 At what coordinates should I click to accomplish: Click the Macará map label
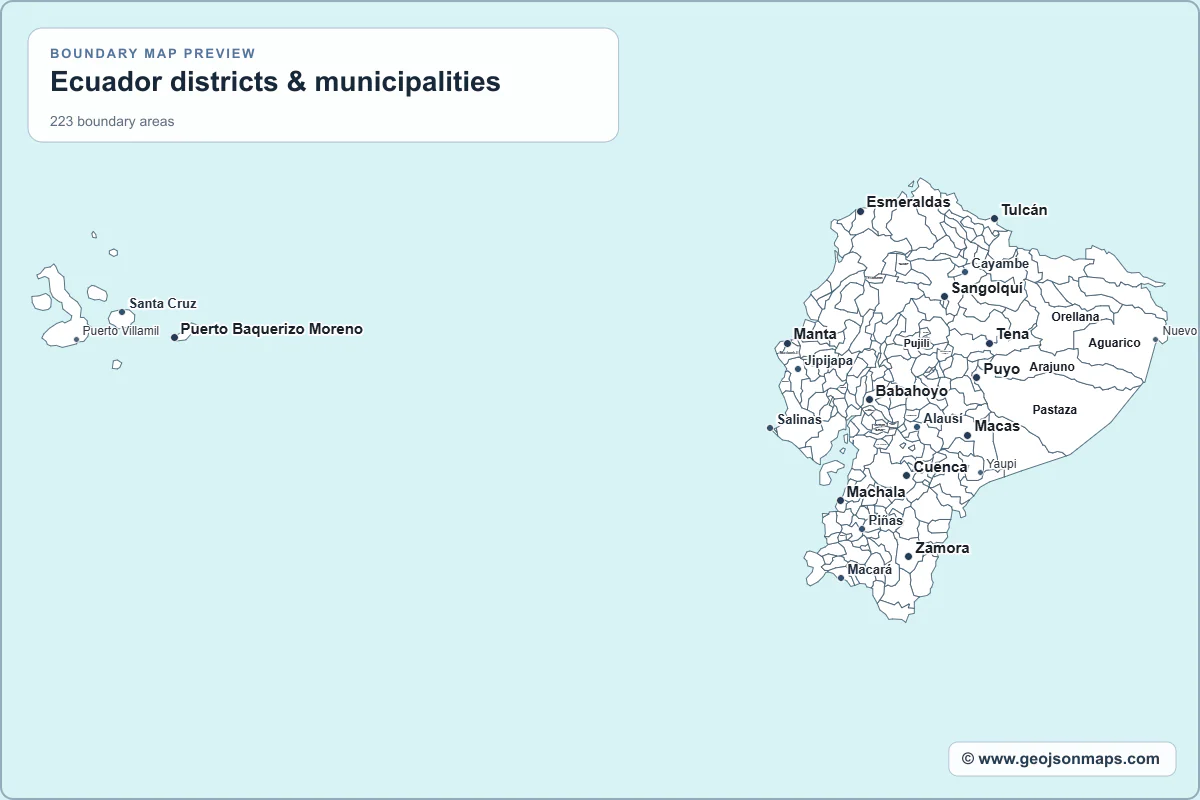(x=869, y=570)
